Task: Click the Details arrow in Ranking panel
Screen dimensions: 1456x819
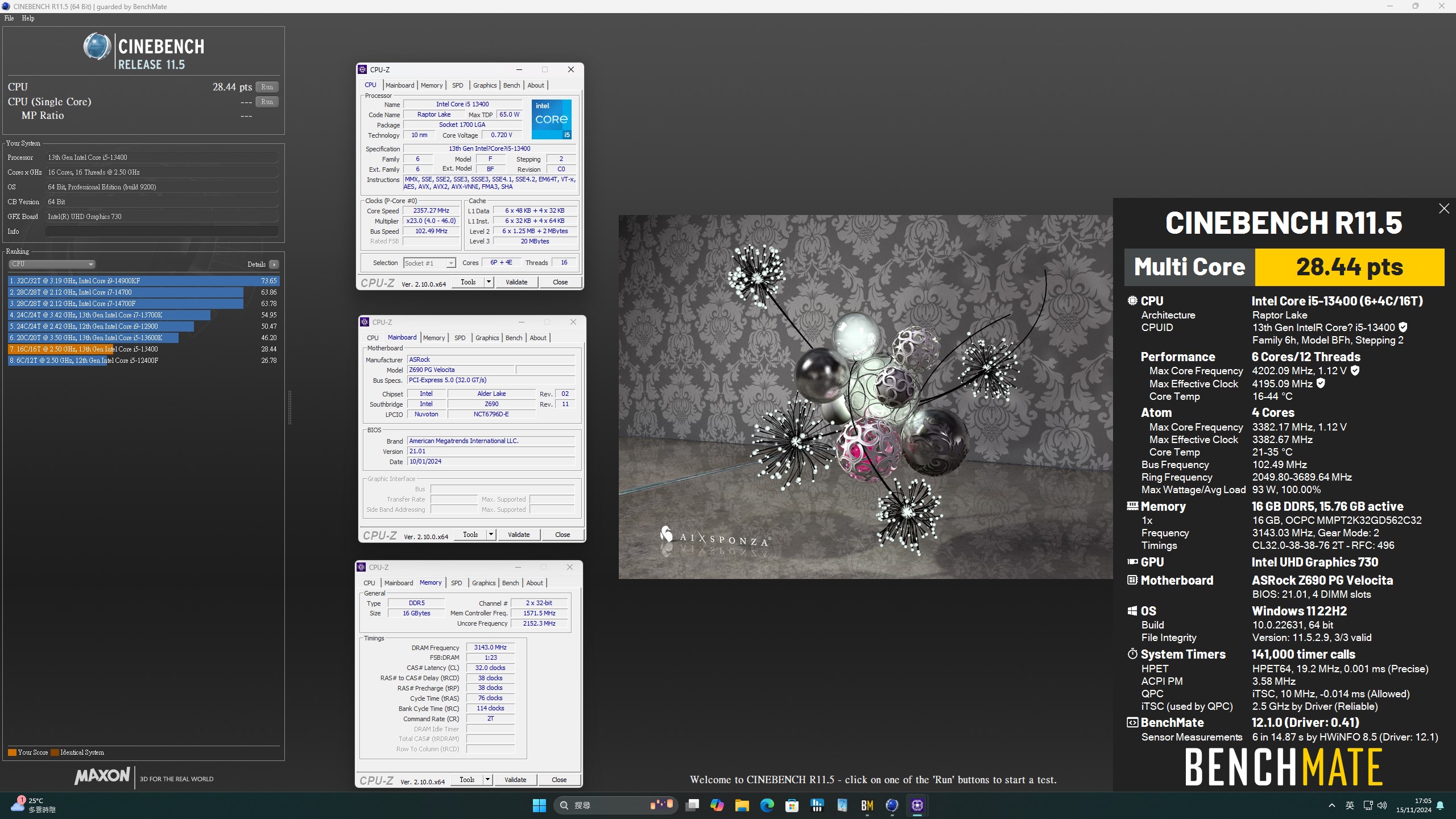Action: coord(274,264)
